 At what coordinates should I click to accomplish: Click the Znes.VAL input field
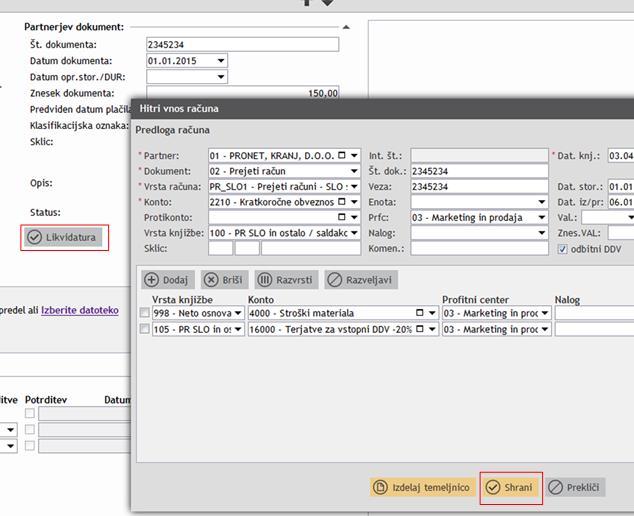point(621,233)
